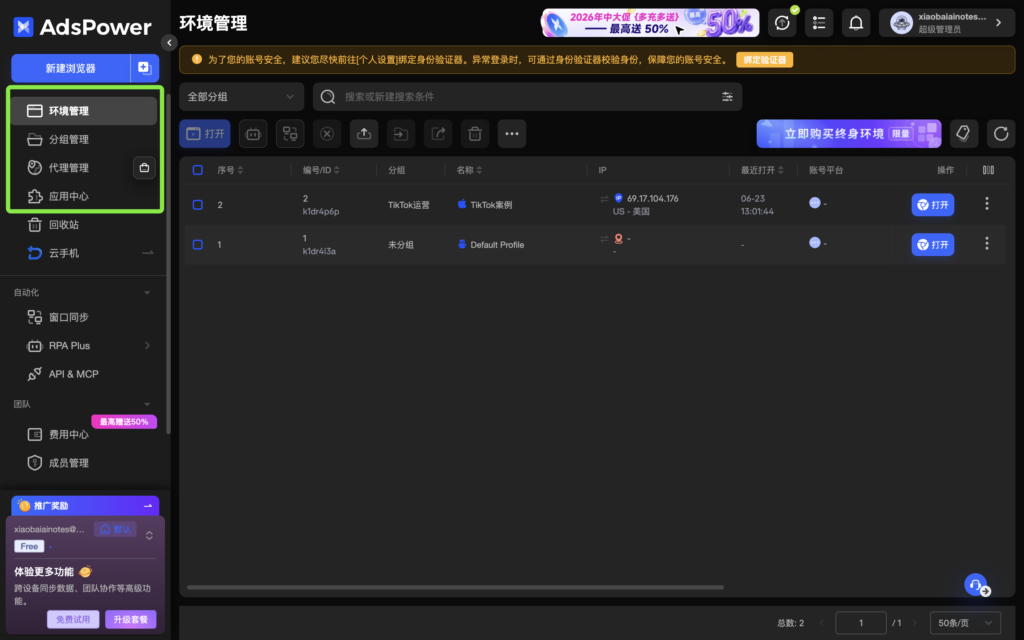Go to 环境管理 in the sidebar
1024x640 pixels.
(84, 111)
